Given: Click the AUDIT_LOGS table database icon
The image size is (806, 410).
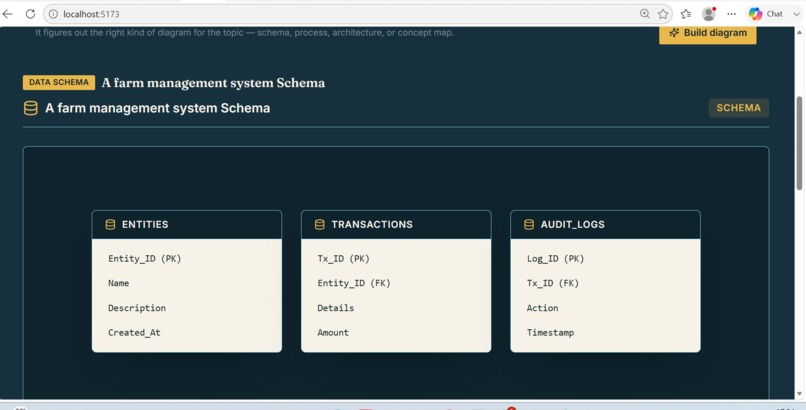Looking at the screenshot, I should (x=528, y=225).
